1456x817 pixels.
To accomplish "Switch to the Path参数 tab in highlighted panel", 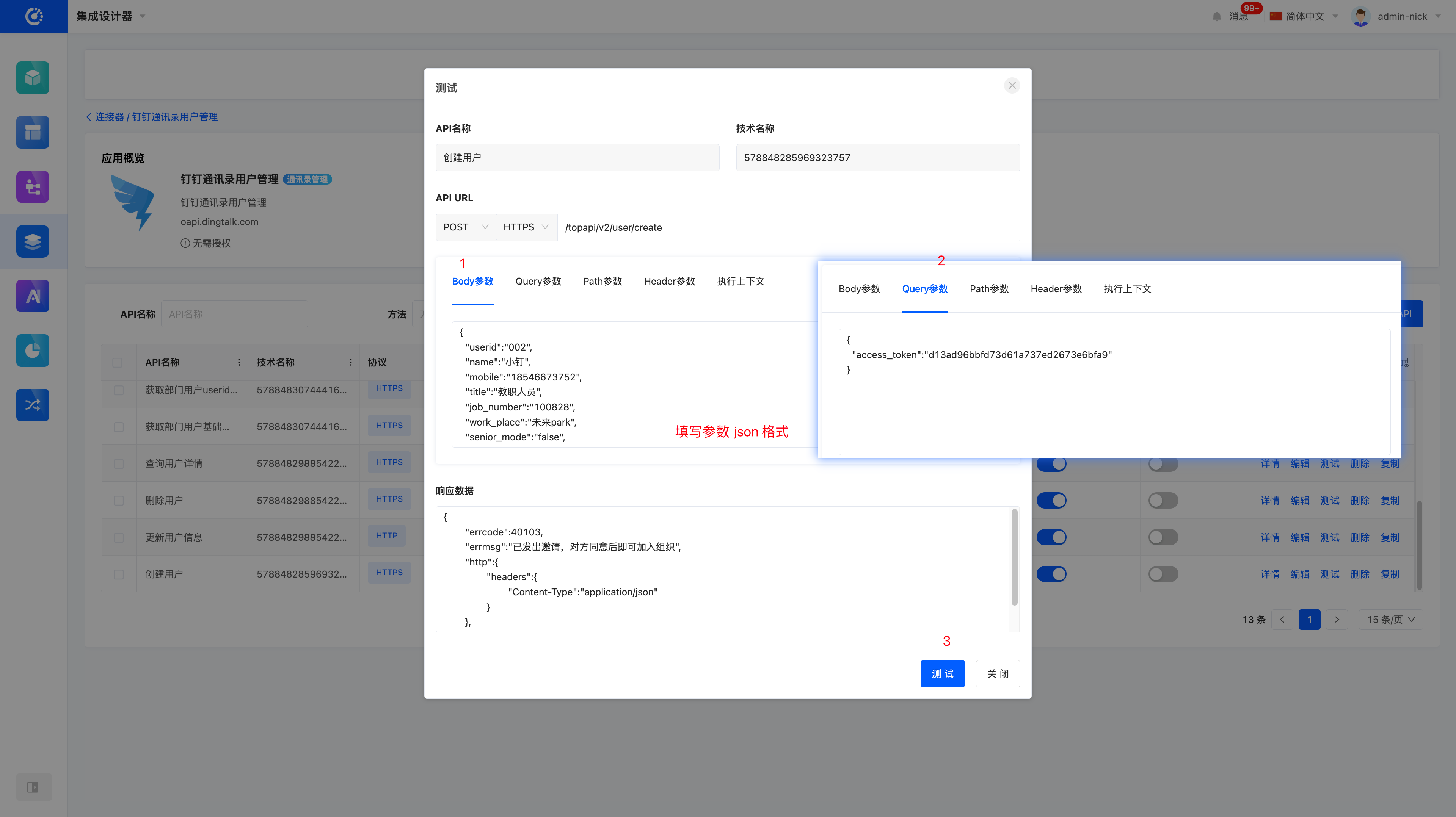I will [x=988, y=289].
